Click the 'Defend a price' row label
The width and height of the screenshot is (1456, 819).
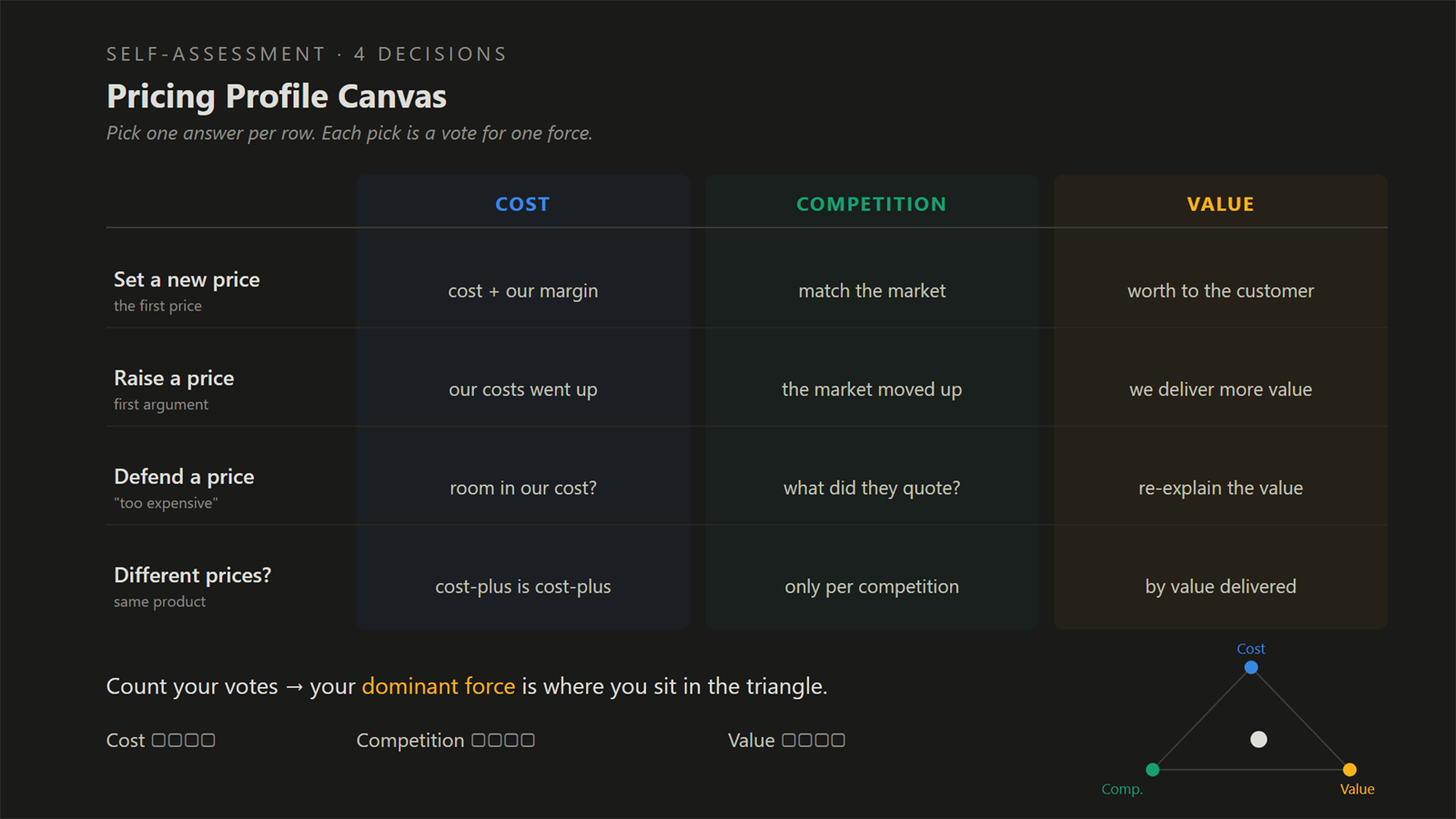(184, 477)
